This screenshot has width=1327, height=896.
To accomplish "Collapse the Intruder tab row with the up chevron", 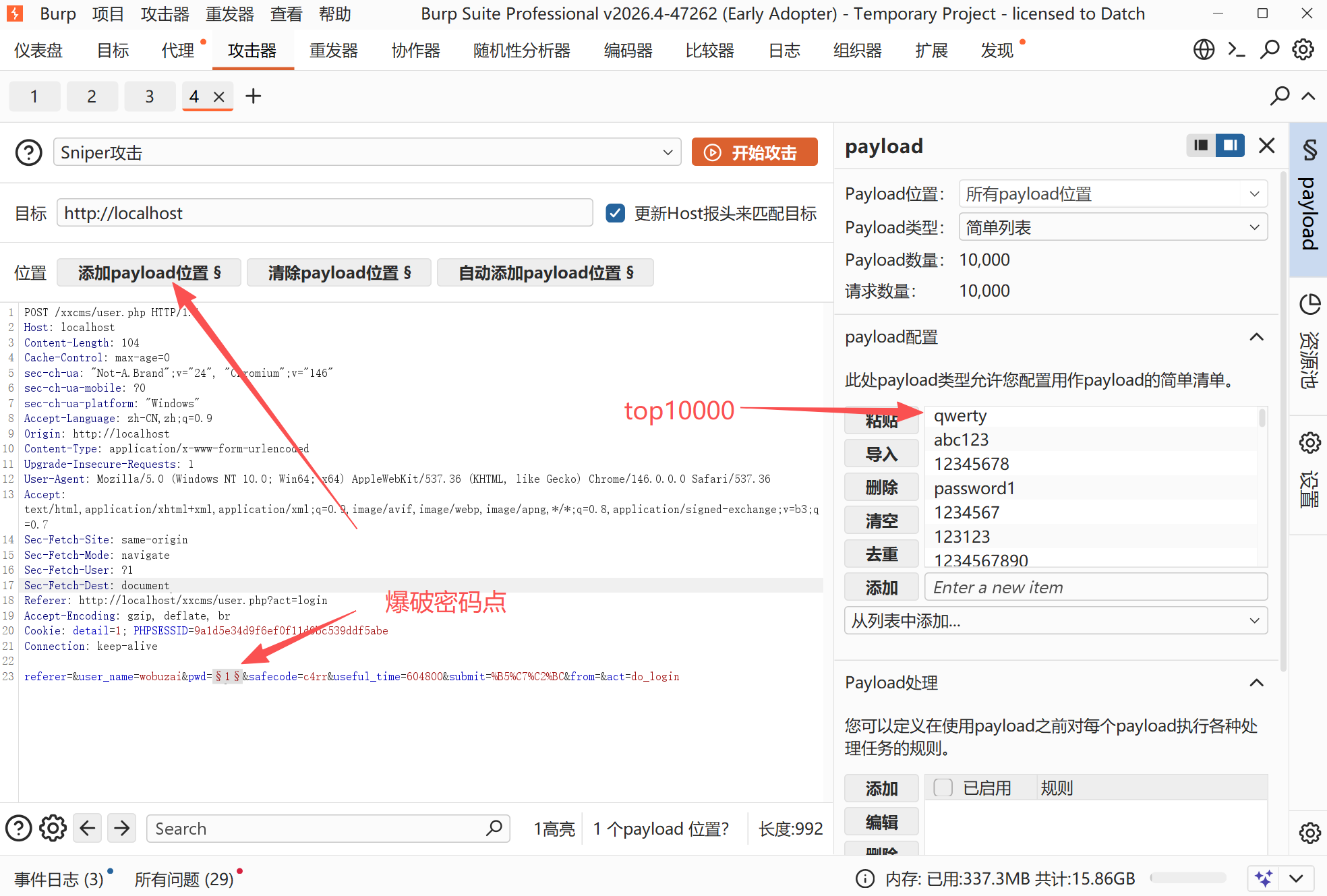I will coord(1308,96).
